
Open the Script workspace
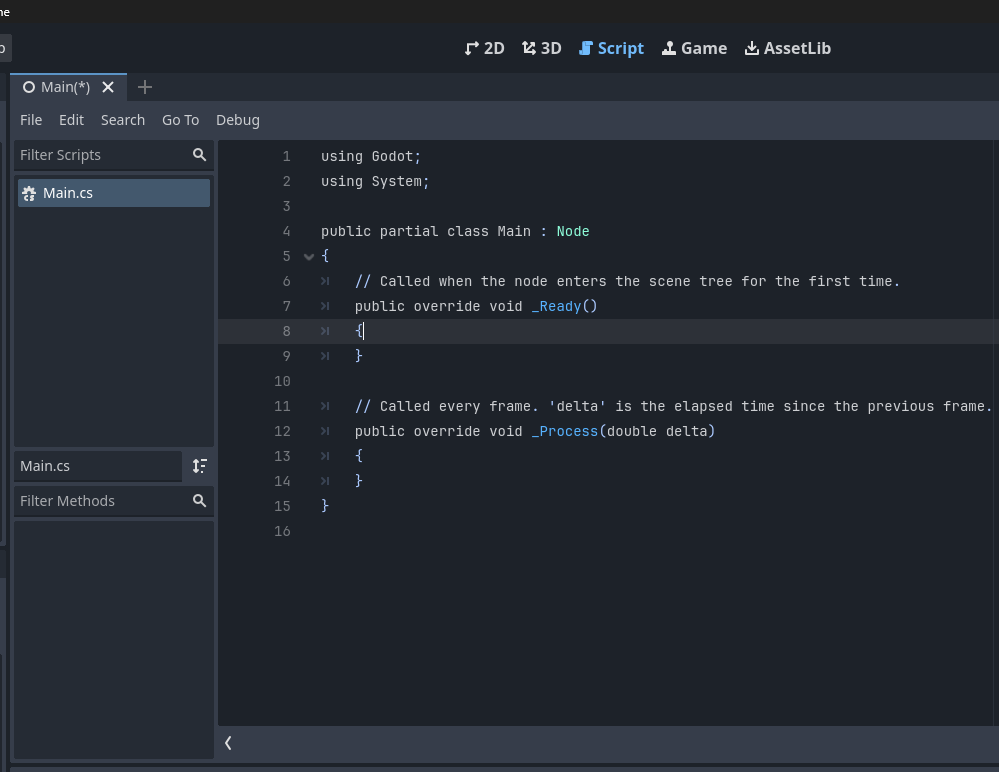[x=611, y=48]
